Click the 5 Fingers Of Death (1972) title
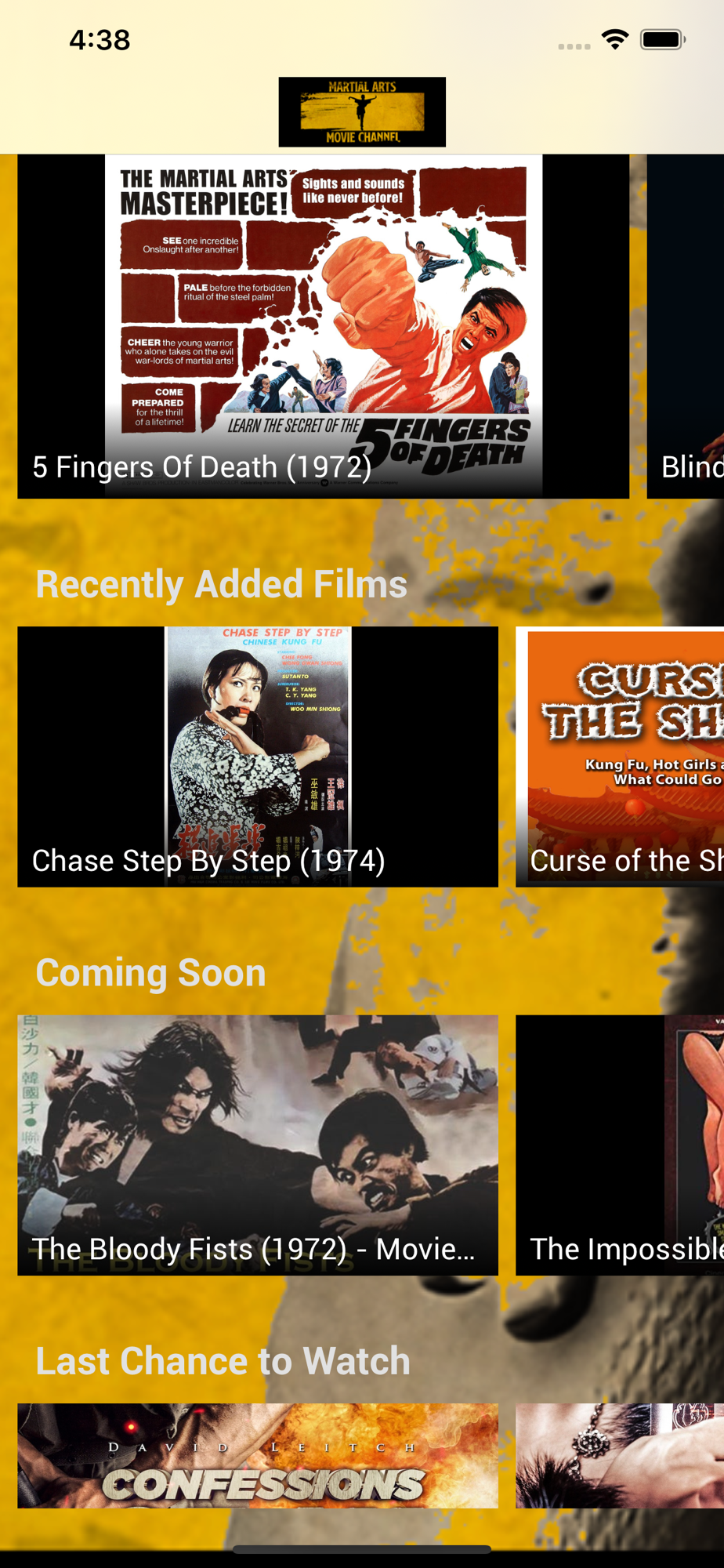The image size is (724, 1568). click(x=202, y=467)
